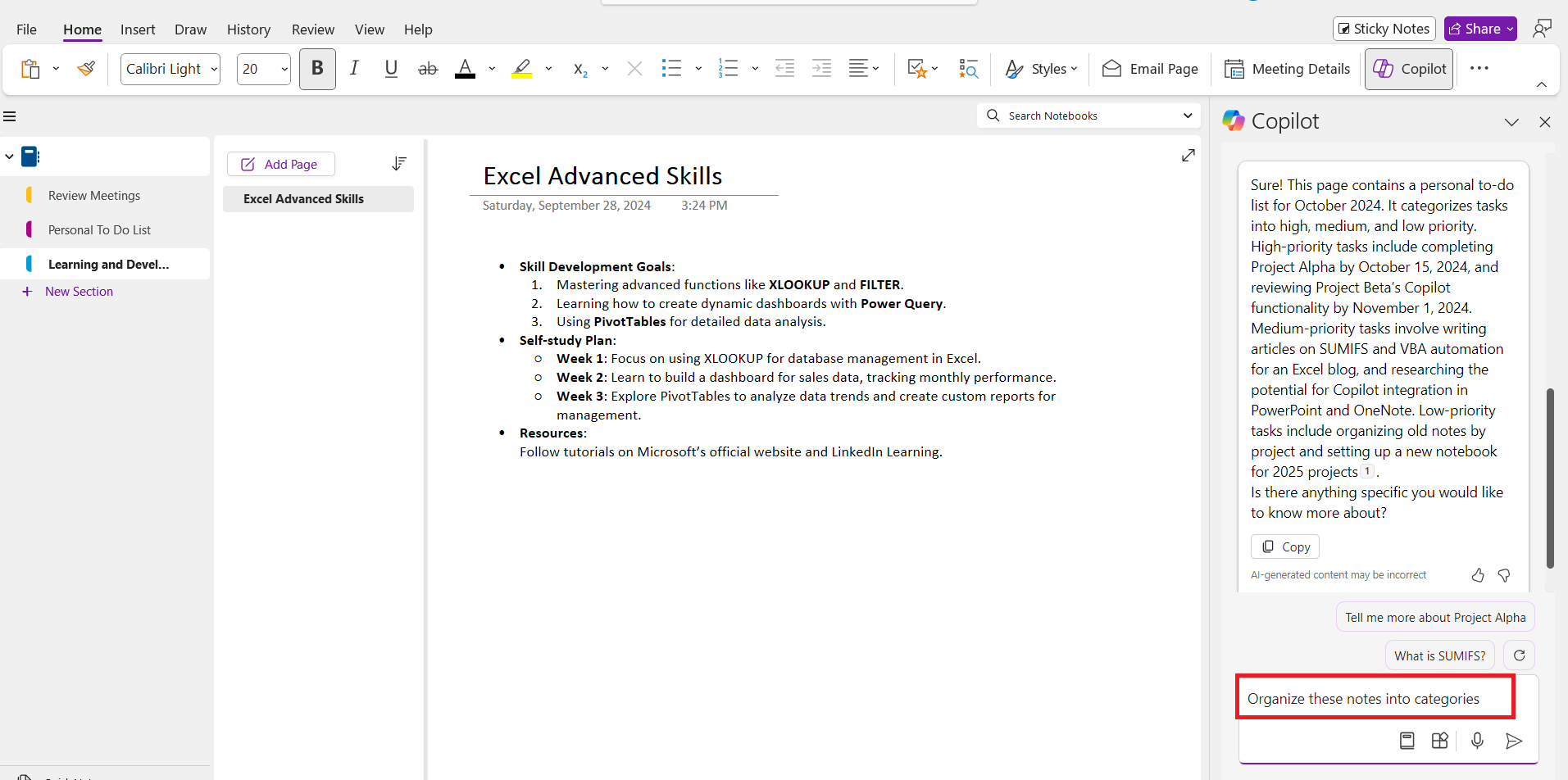Toggle Bold formatting
The width and height of the screenshot is (1568, 780).
tap(317, 69)
